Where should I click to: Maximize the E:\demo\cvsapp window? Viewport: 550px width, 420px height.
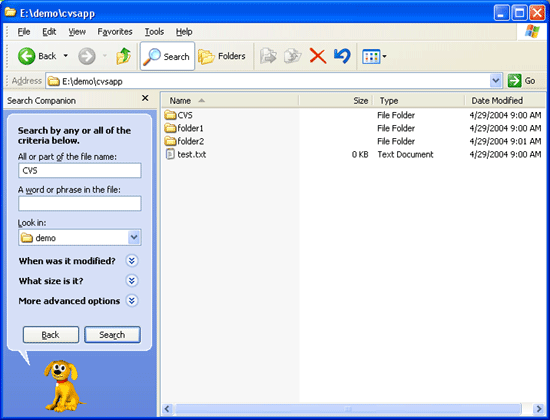[x=519, y=13]
